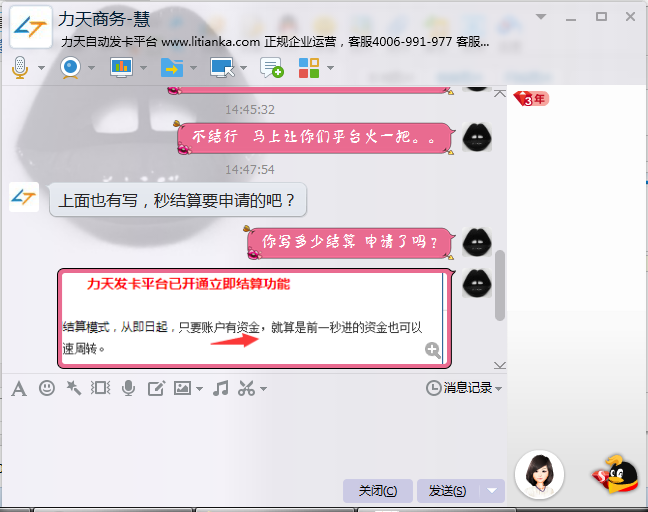648x512 pixels.
Task: Choose a music note to share
Action: pyautogui.click(x=221, y=388)
